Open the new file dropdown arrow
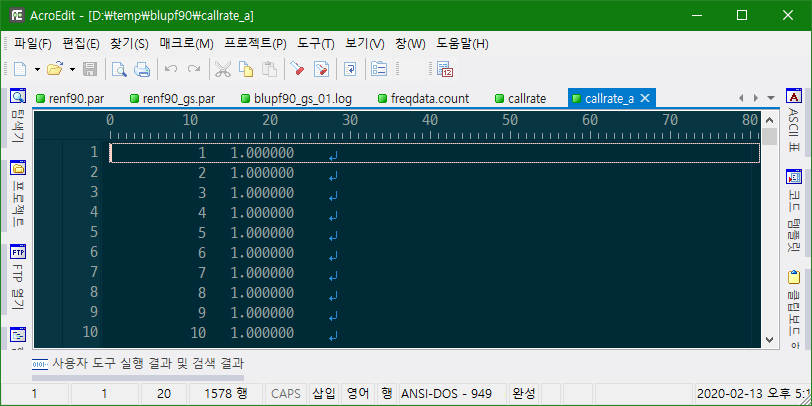The height and width of the screenshot is (406, 812). pos(37,69)
